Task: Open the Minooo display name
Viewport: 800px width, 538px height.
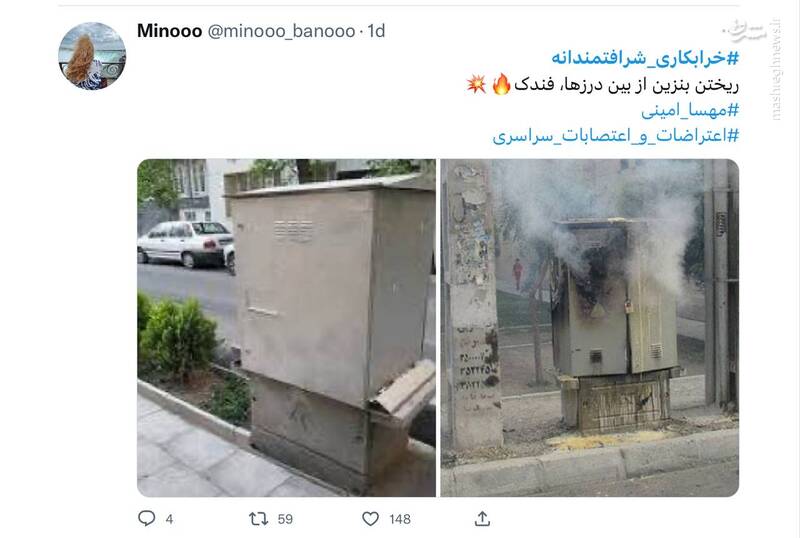Action: coord(169,31)
